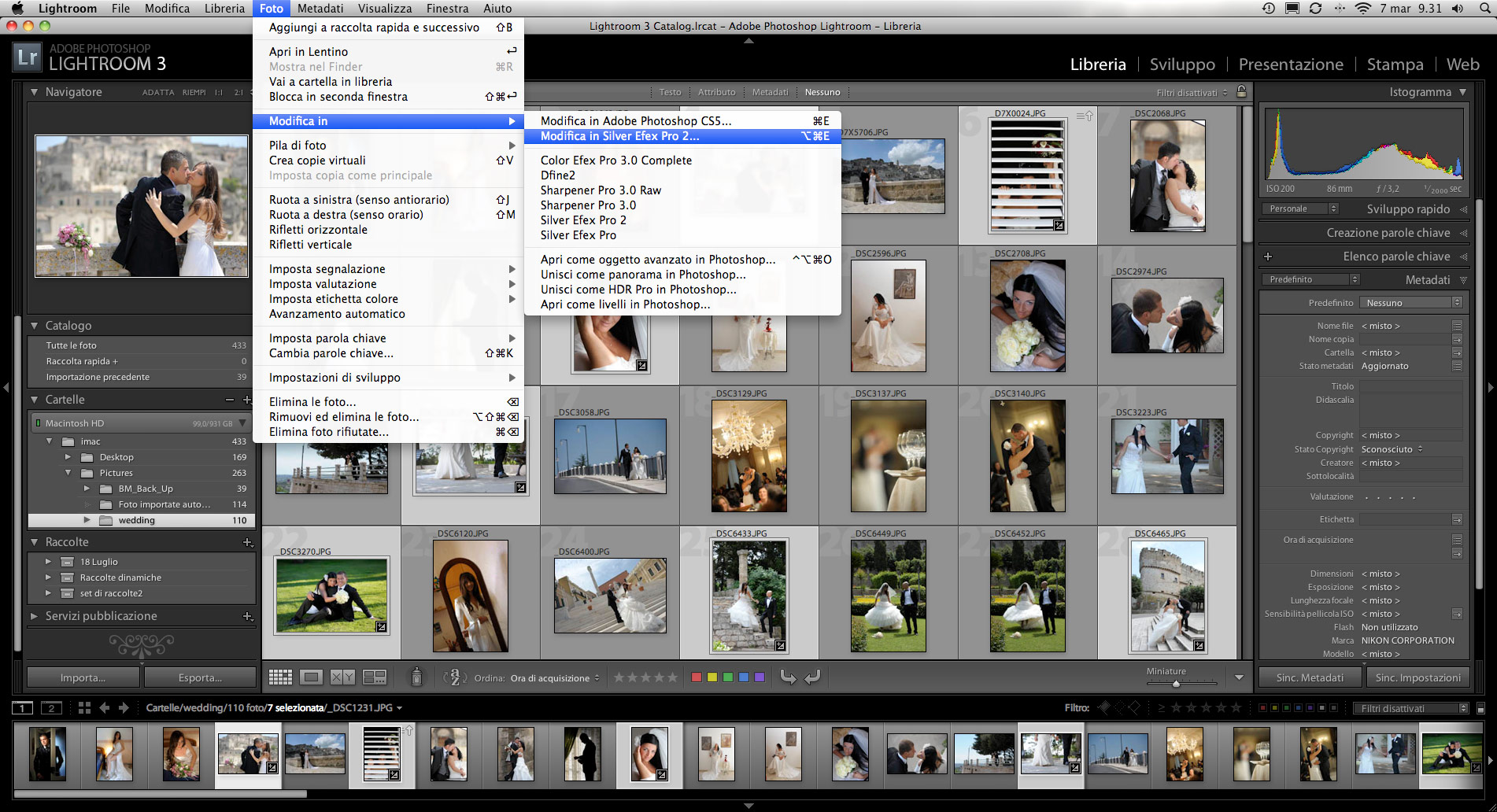Select the Painter spray can tool
Image resolution: width=1497 pixels, height=812 pixels.
tap(417, 677)
